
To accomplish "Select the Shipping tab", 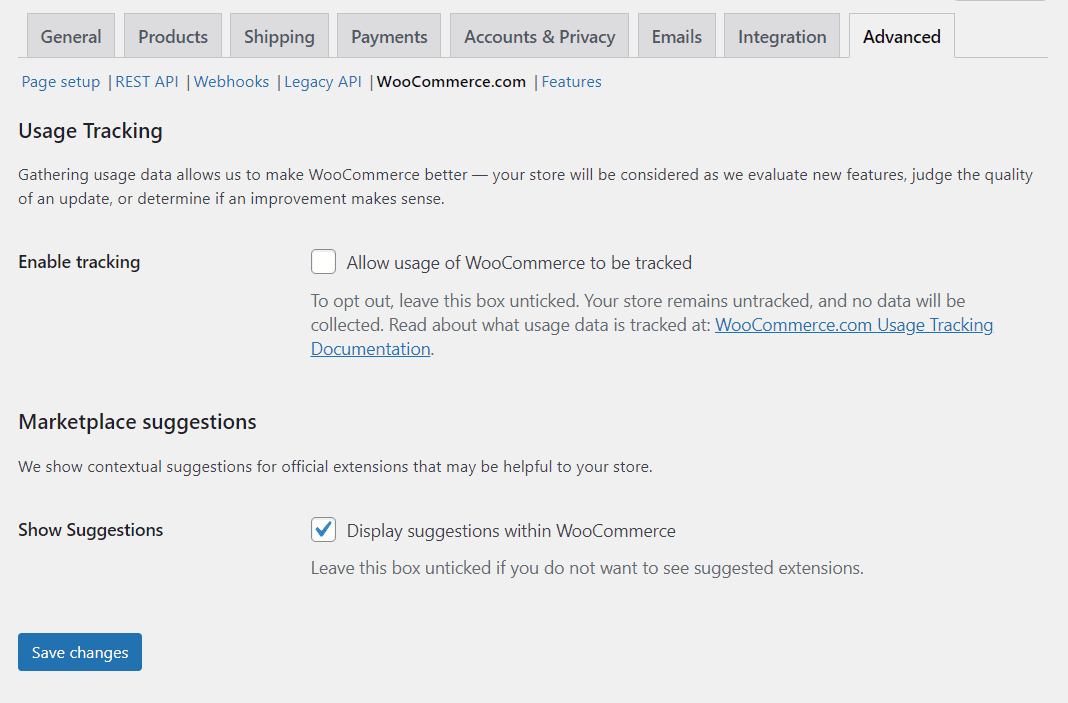I will [x=278, y=35].
